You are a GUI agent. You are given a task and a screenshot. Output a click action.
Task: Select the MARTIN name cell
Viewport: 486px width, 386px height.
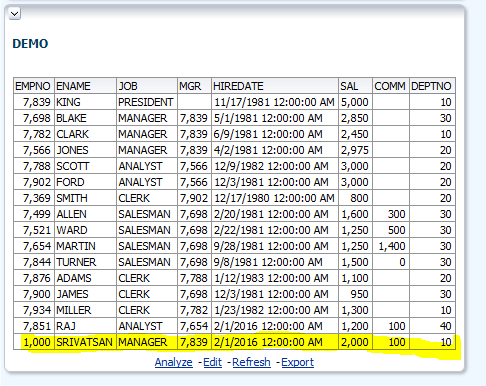click(85, 246)
